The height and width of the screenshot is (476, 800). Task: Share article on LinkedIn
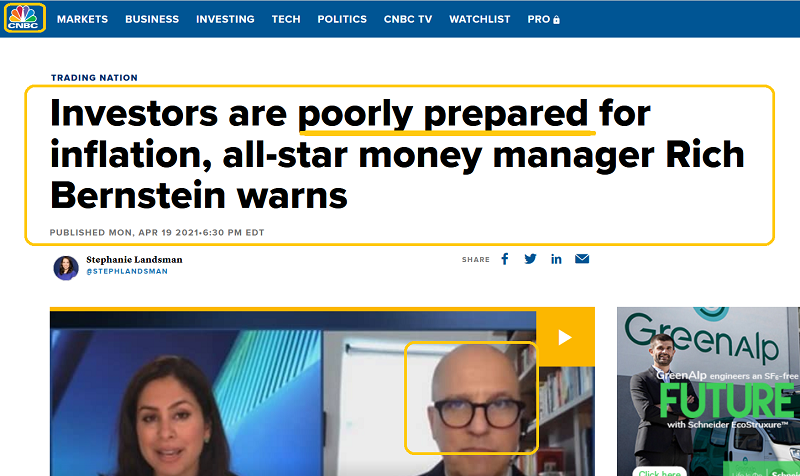point(556,259)
